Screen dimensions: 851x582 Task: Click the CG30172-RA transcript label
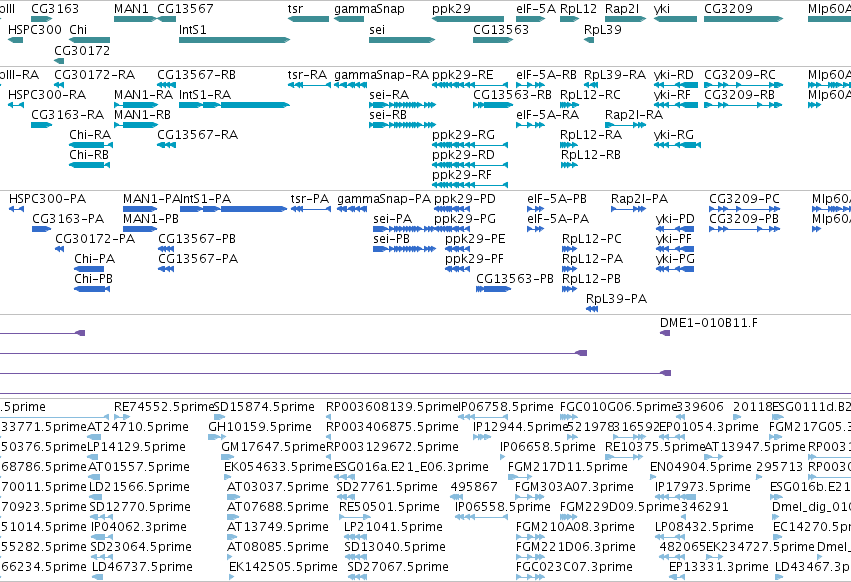94,74
